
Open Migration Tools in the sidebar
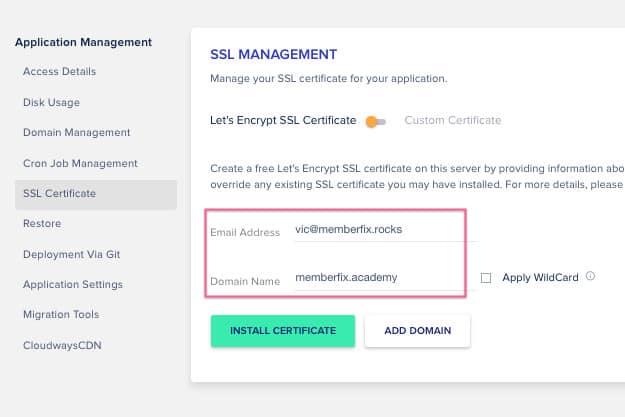tap(60, 315)
